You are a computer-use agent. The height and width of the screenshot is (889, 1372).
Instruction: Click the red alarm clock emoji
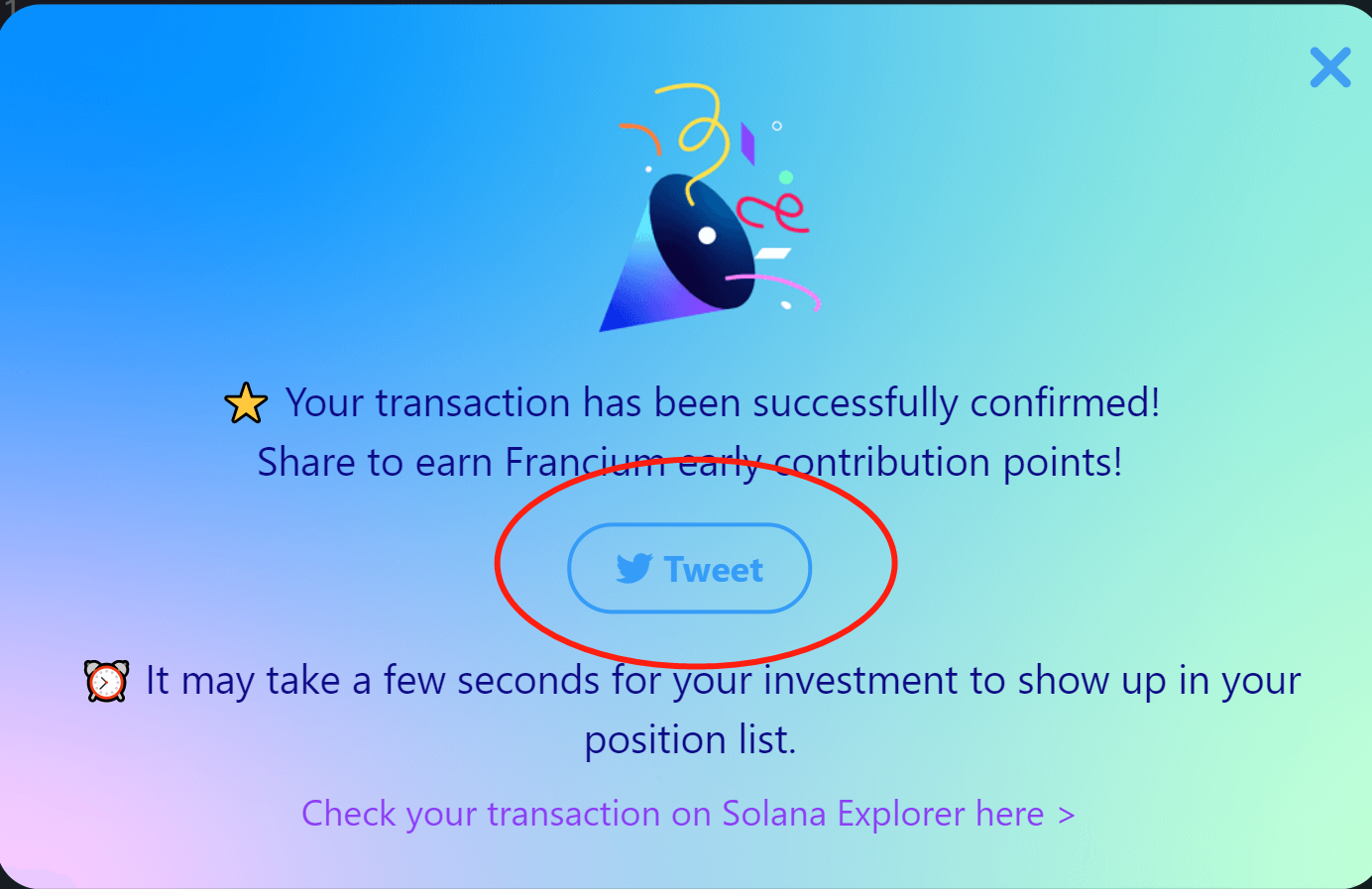click(x=107, y=681)
